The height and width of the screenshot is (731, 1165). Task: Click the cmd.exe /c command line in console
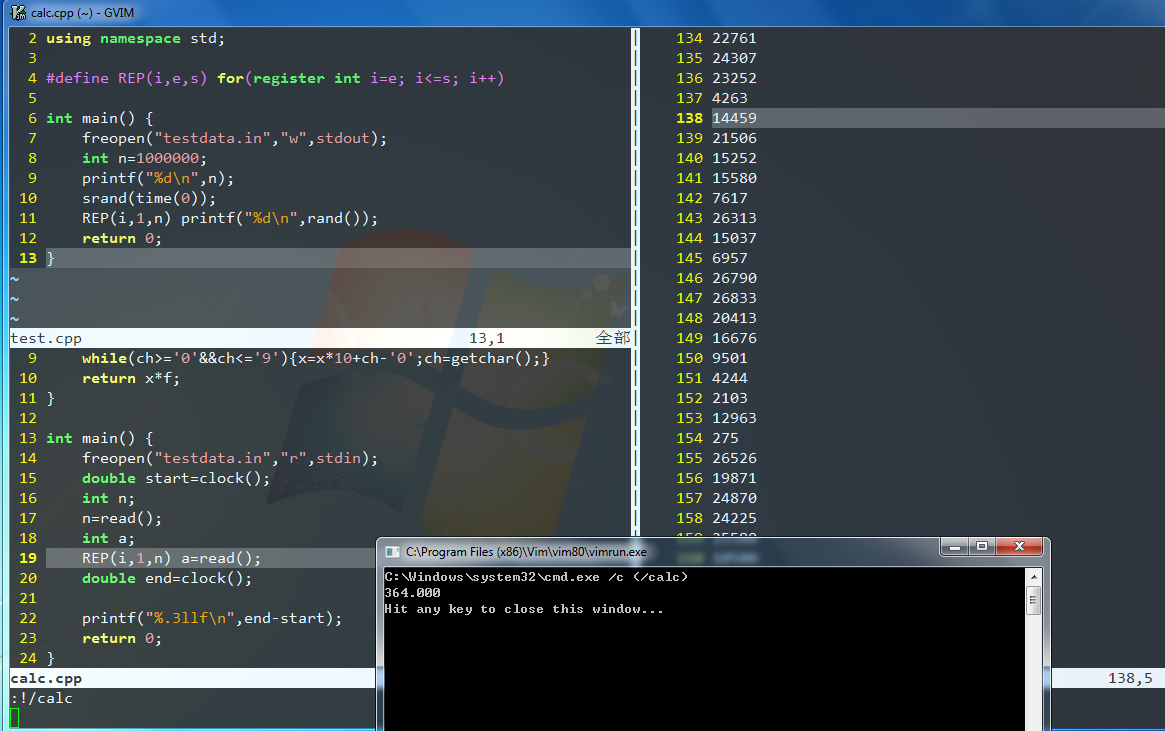536,577
